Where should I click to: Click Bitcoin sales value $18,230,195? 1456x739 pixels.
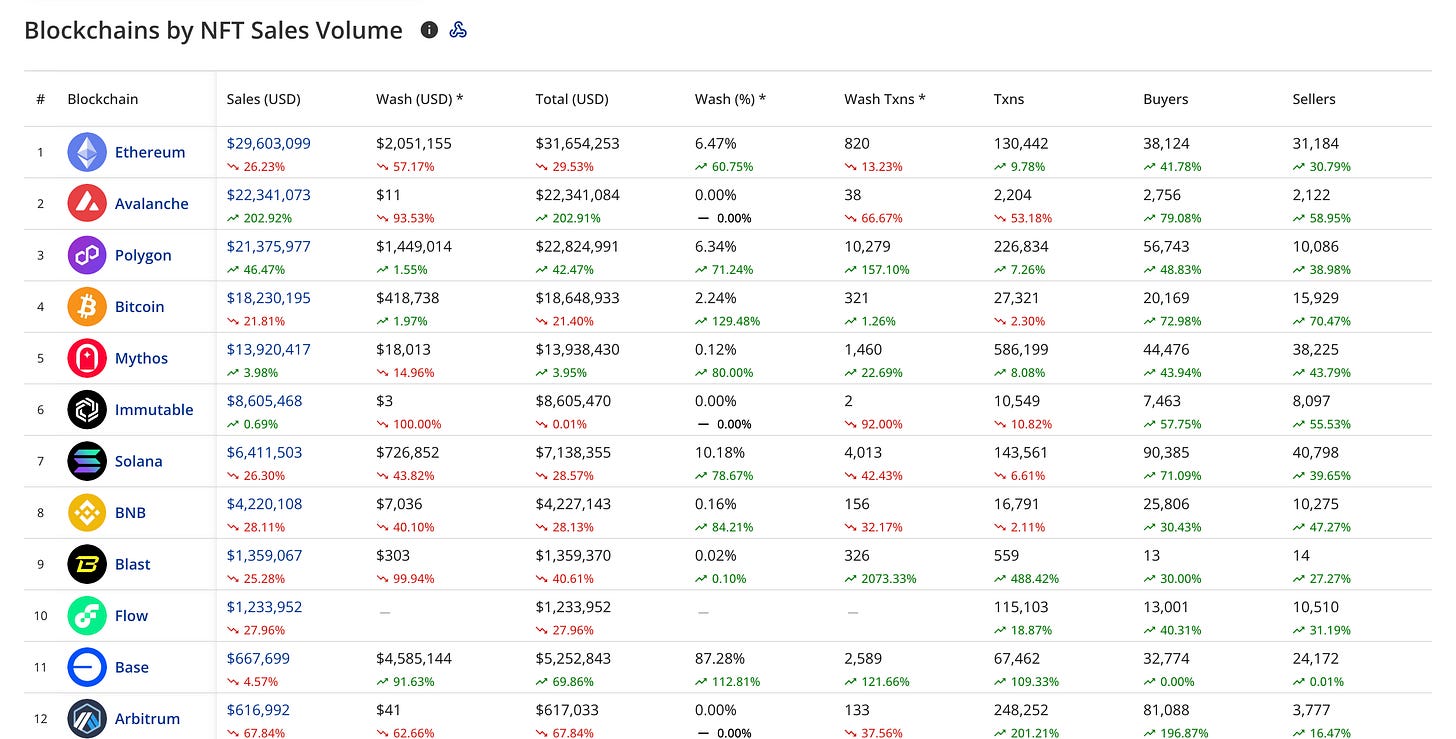pyautogui.click(x=269, y=297)
